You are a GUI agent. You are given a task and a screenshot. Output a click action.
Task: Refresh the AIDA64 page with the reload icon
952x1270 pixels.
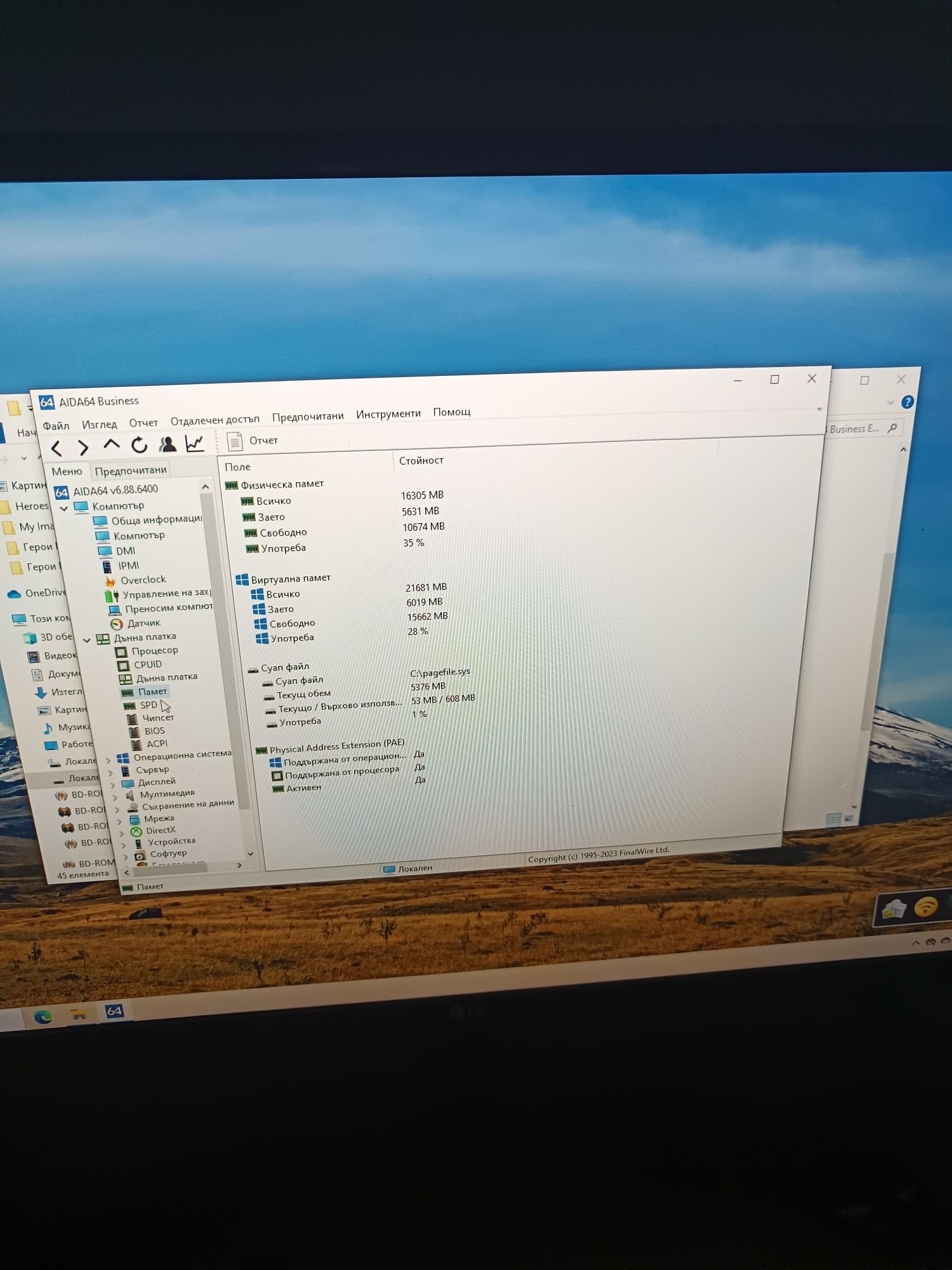pyautogui.click(x=139, y=445)
